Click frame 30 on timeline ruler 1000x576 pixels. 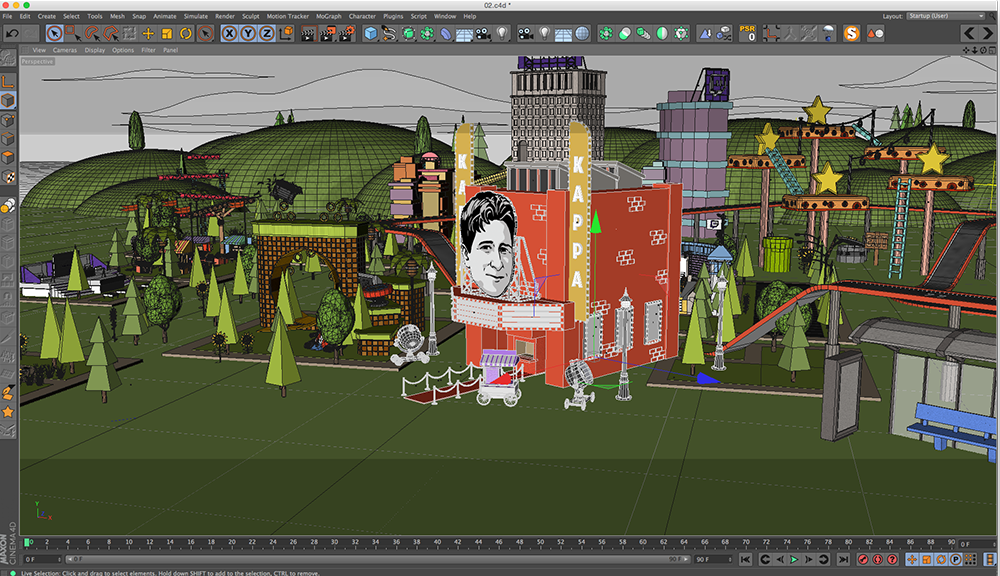click(x=334, y=542)
